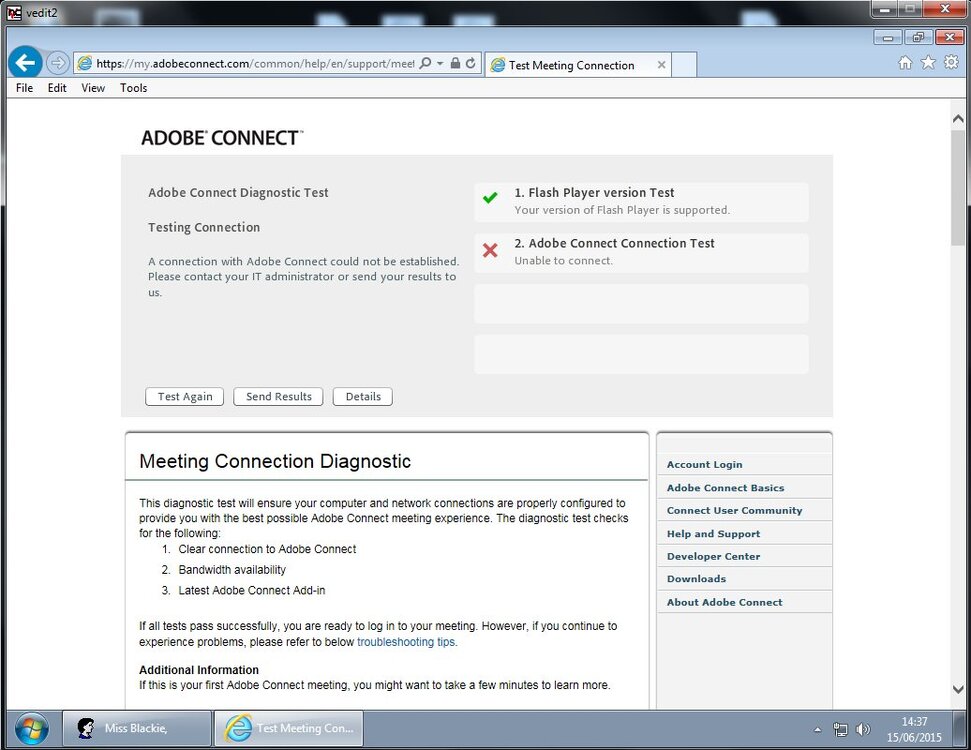The height and width of the screenshot is (750, 971).
Task: Open Favorites via the star icon
Action: 928,63
